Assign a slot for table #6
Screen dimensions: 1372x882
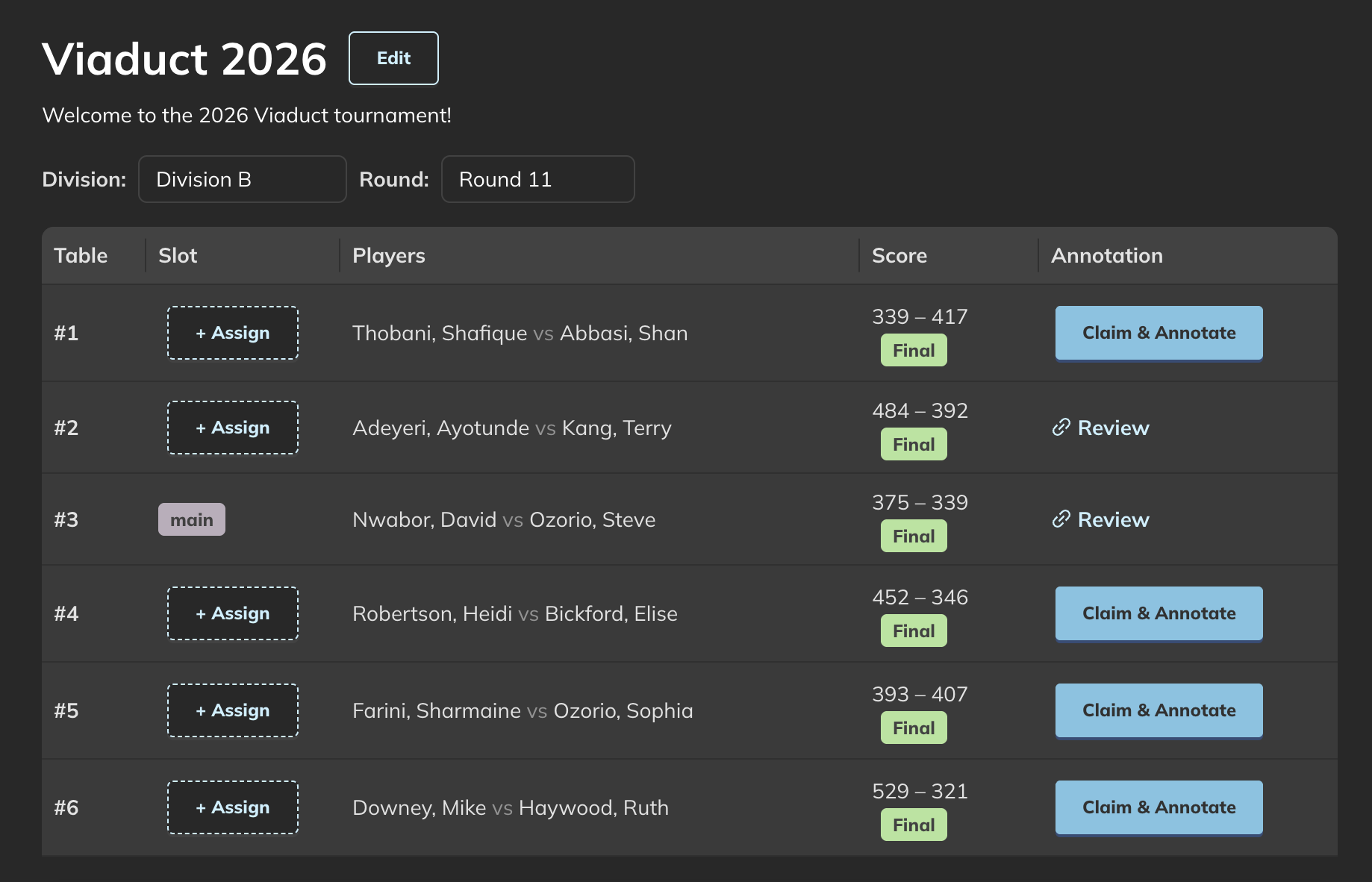232,807
